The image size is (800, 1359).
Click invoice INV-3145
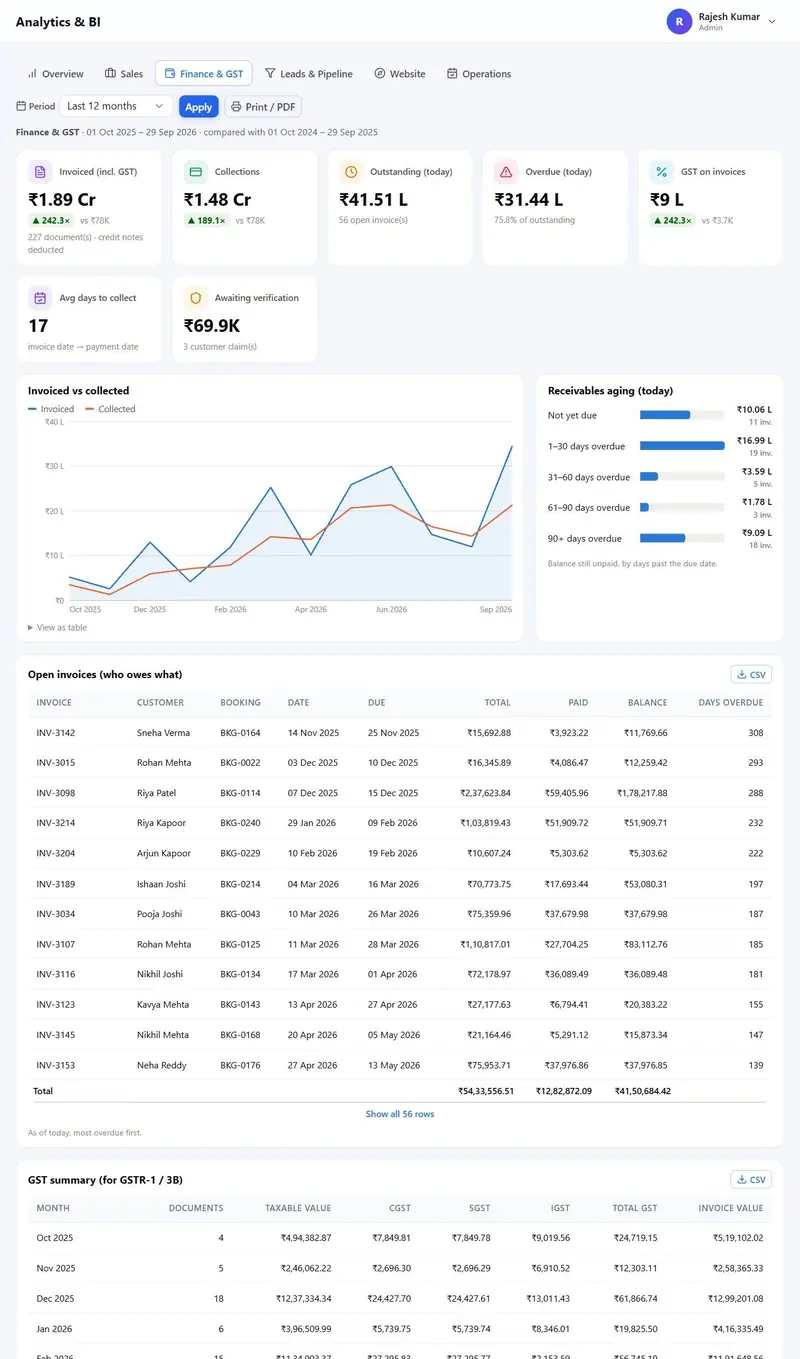coord(56,1035)
